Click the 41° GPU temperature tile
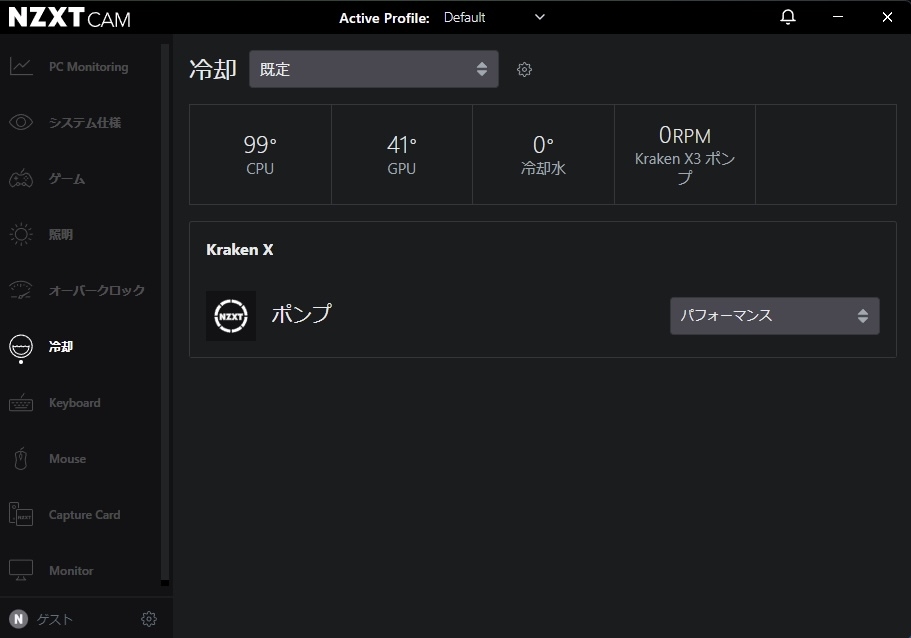 coord(401,155)
